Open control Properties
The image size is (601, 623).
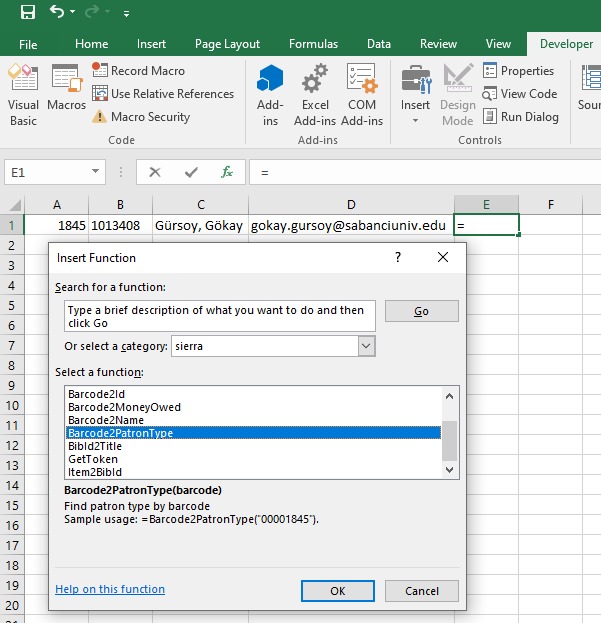(x=518, y=70)
